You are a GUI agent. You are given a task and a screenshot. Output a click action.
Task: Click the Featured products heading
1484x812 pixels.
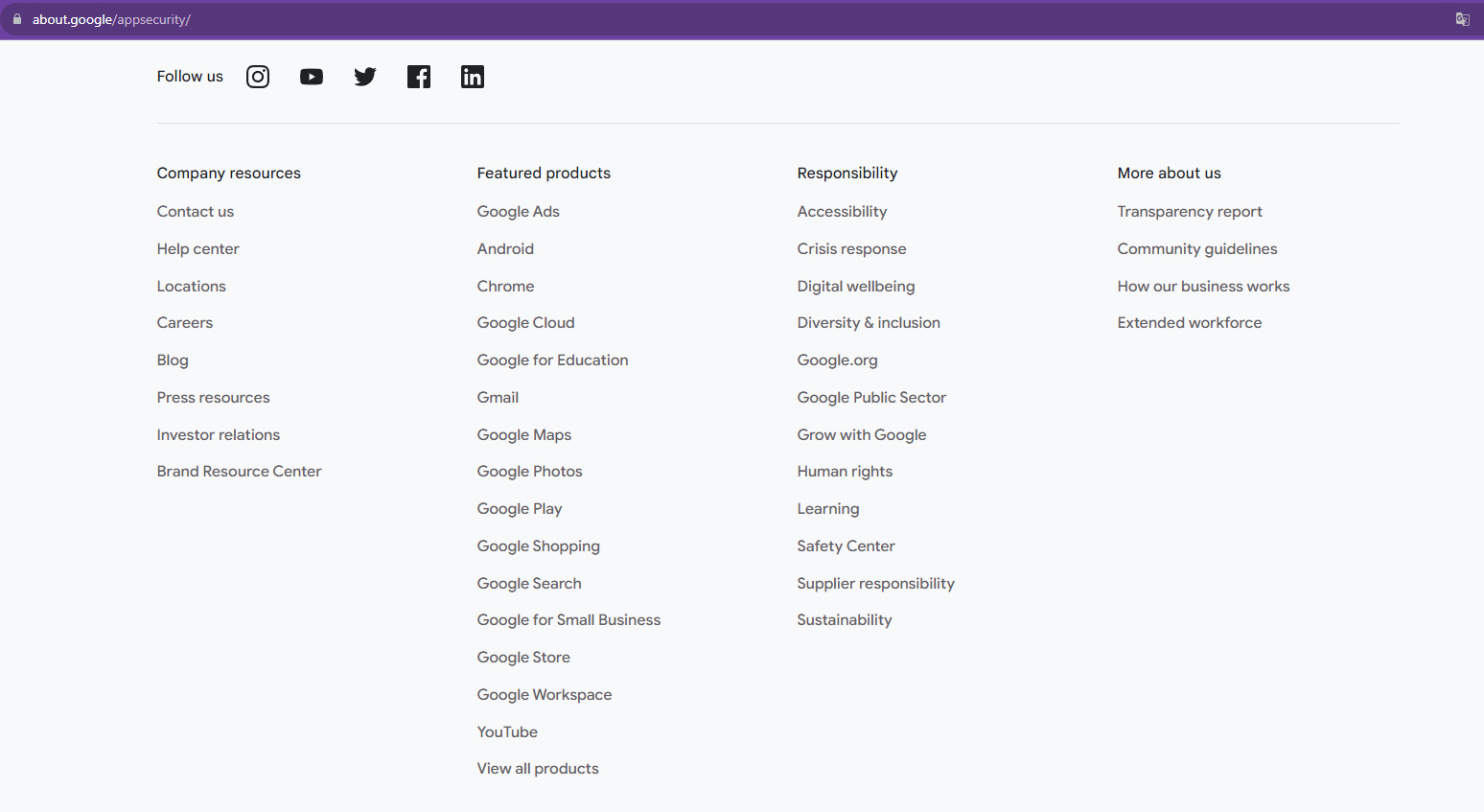544,174
